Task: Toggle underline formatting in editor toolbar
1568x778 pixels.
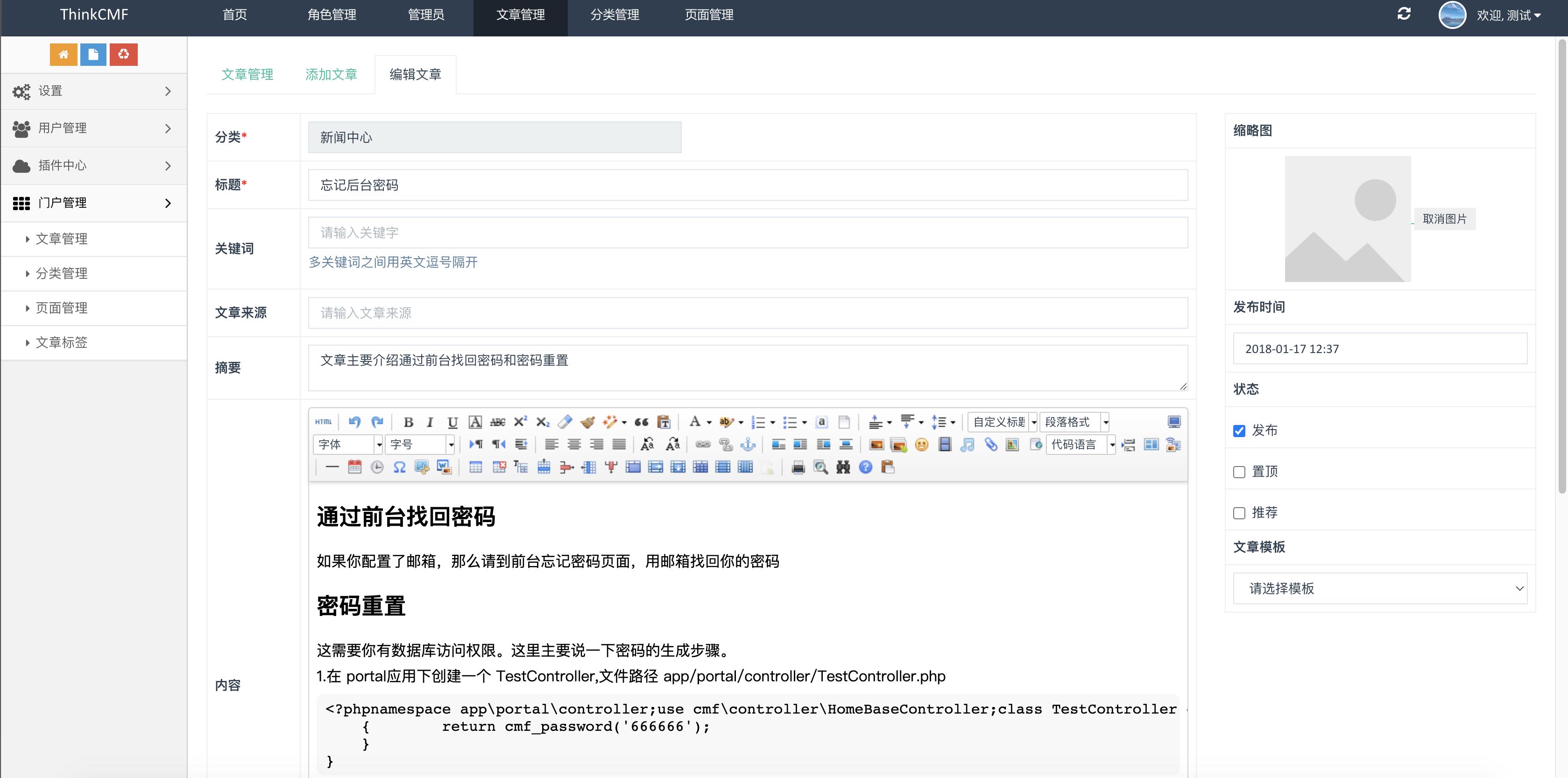Action: pyautogui.click(x=452, y=422)
